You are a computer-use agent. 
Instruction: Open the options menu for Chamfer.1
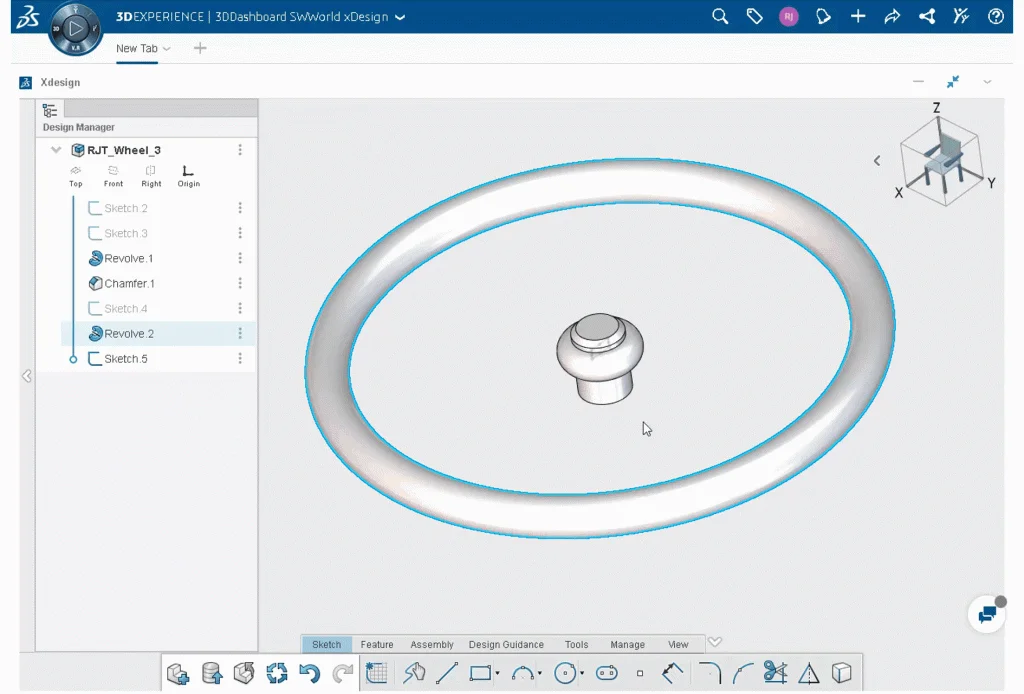240,283
